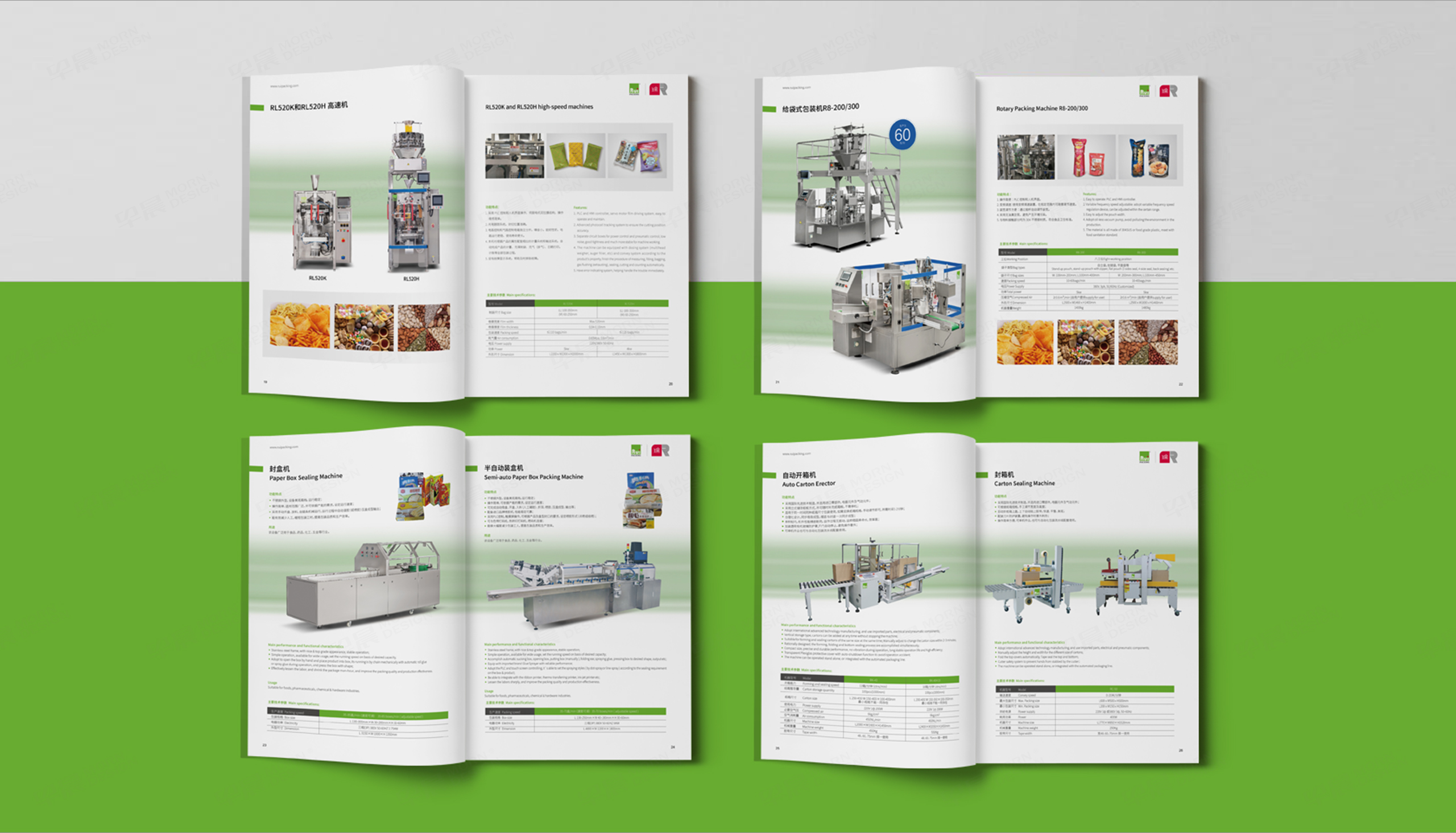The width and height of the screenshot is (1456, 833).
Task: Click red R logo on Rotary Packing Machine page
Action: 1168,91
